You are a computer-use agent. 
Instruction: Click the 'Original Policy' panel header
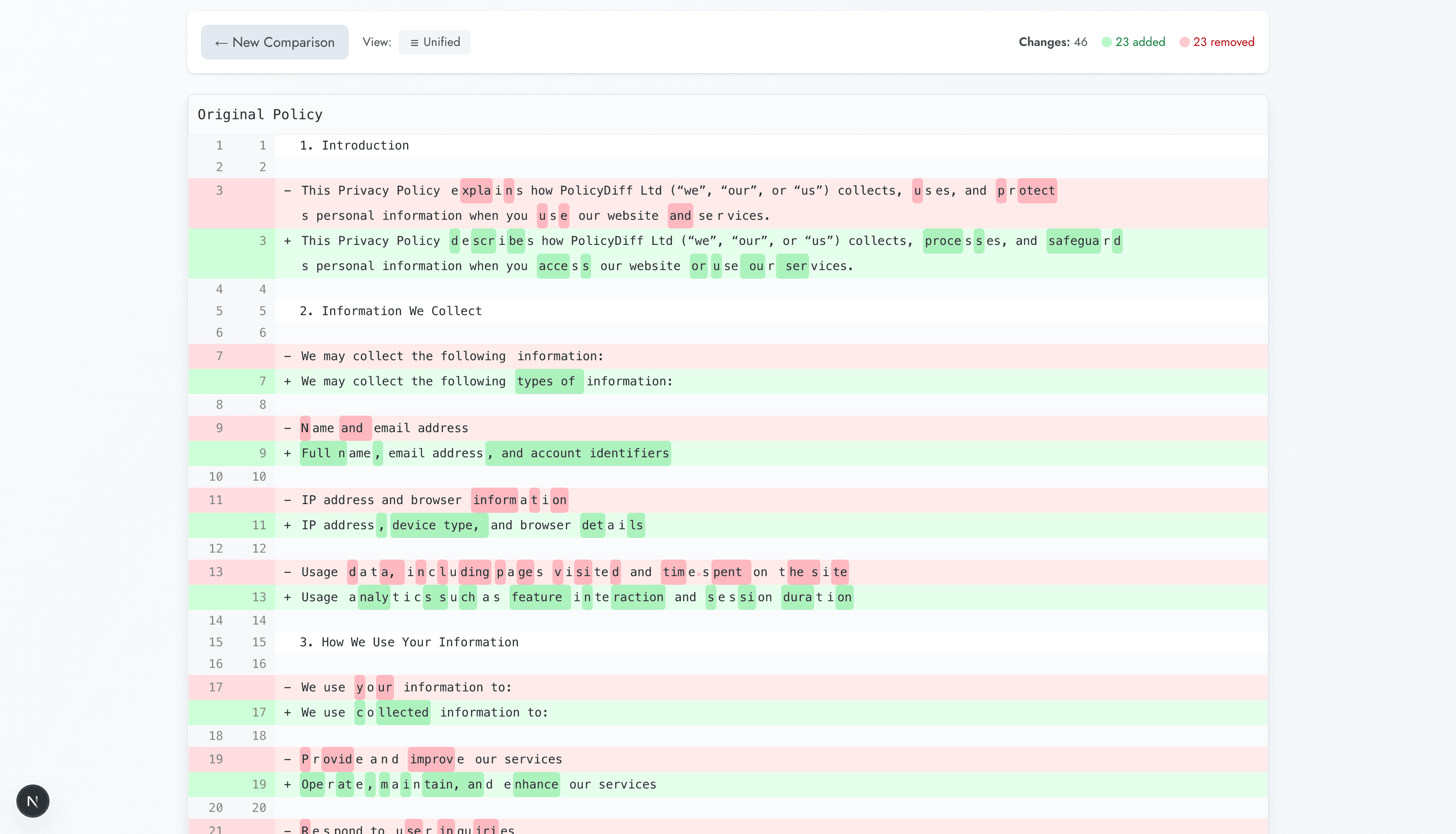[x=260, y=114]
